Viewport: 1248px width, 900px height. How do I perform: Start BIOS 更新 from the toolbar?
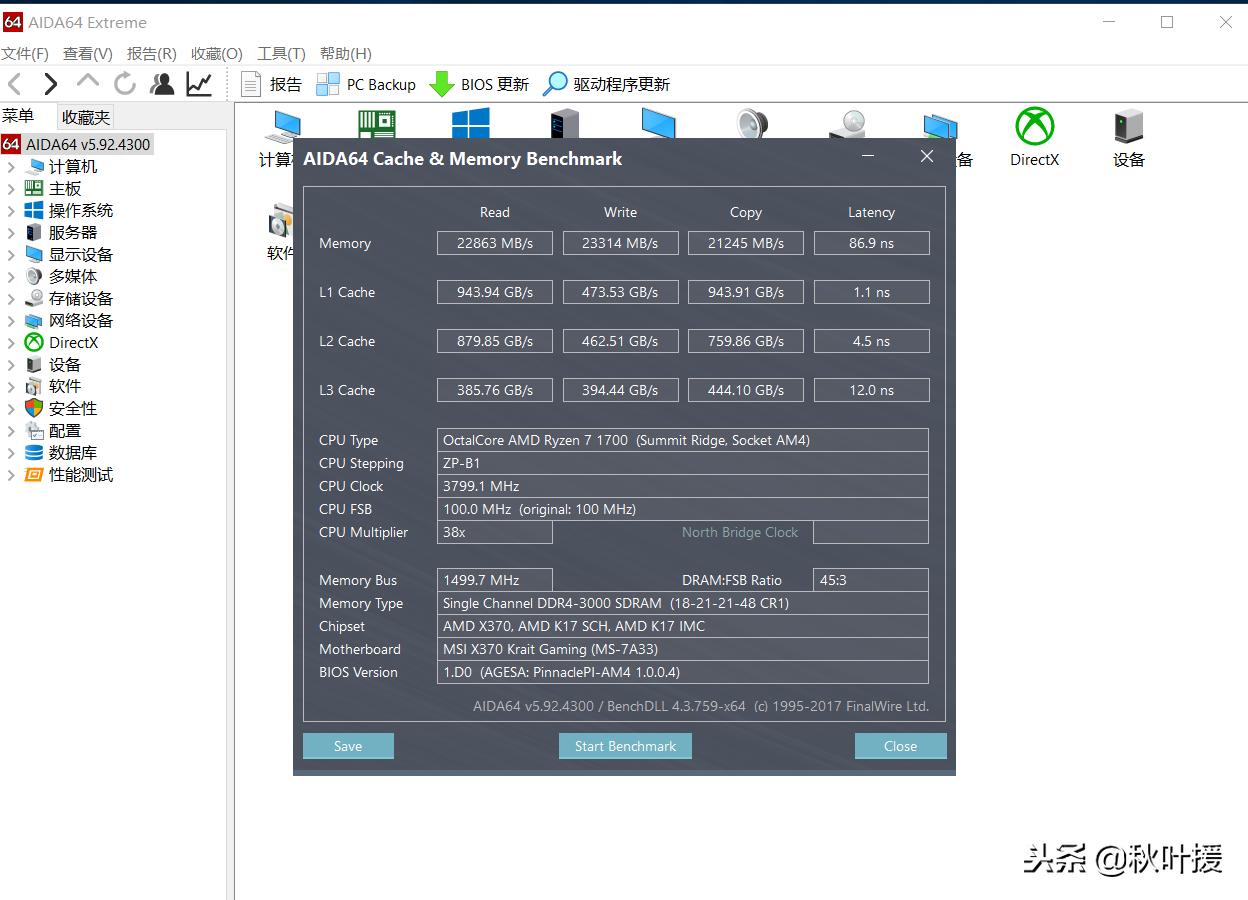479,84
